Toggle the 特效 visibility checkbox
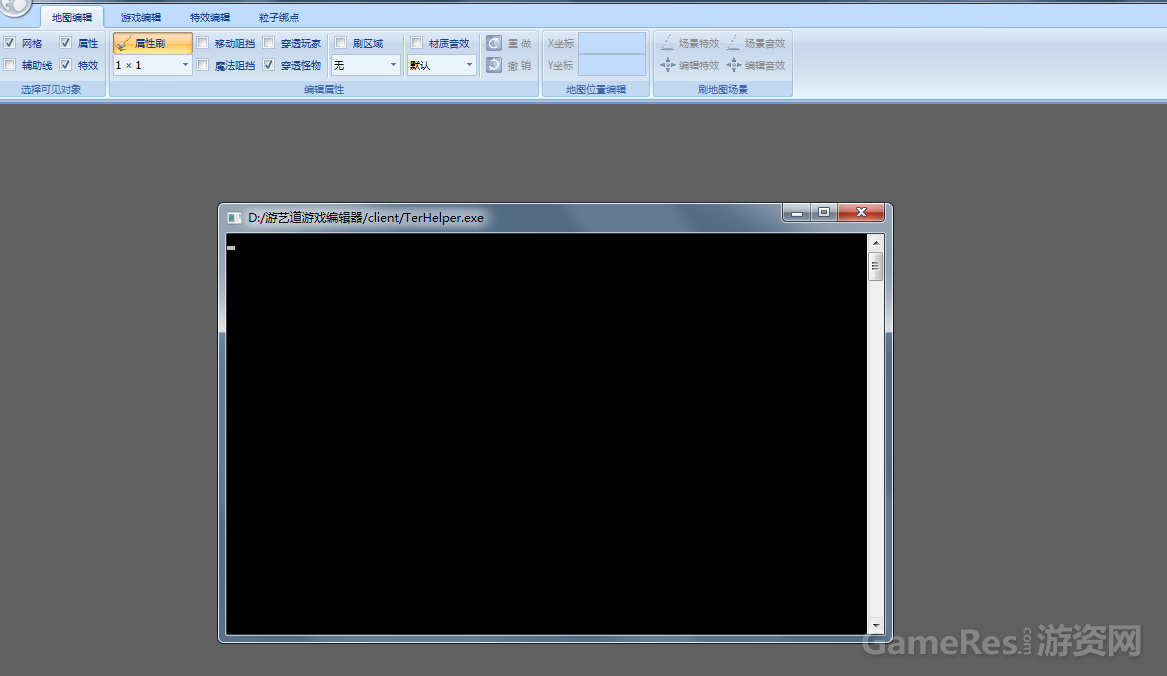The image size is (1167, 676). click(x=65, y=66)
